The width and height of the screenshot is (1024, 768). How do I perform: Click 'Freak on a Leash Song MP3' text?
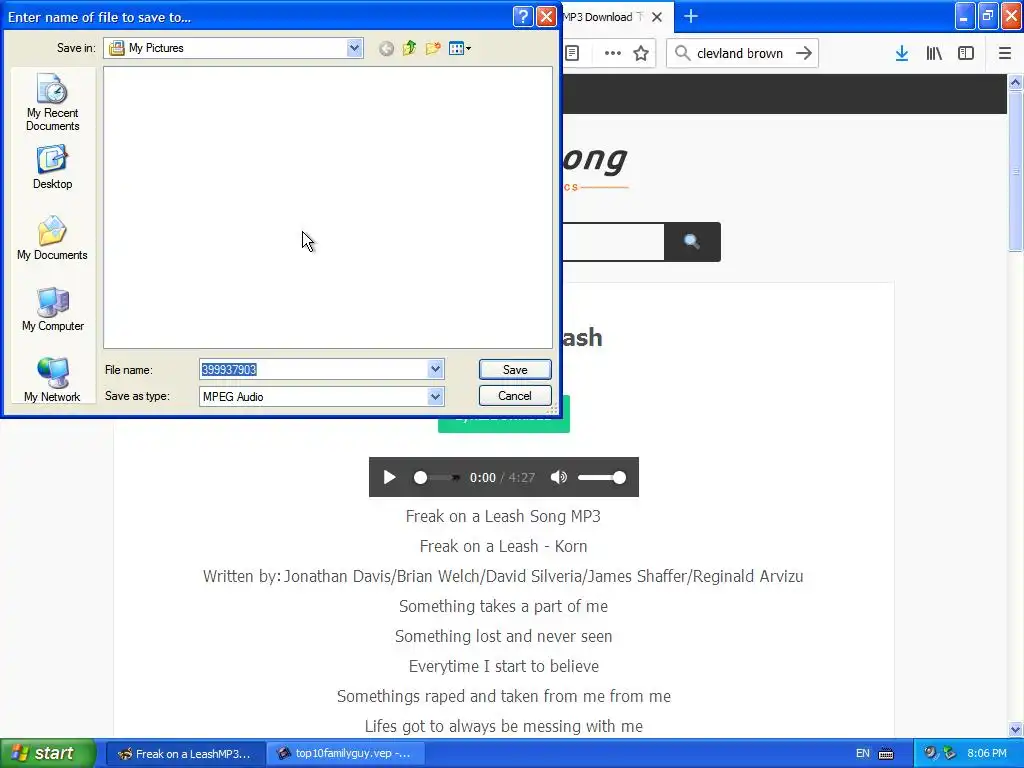[x=504, y=516]
